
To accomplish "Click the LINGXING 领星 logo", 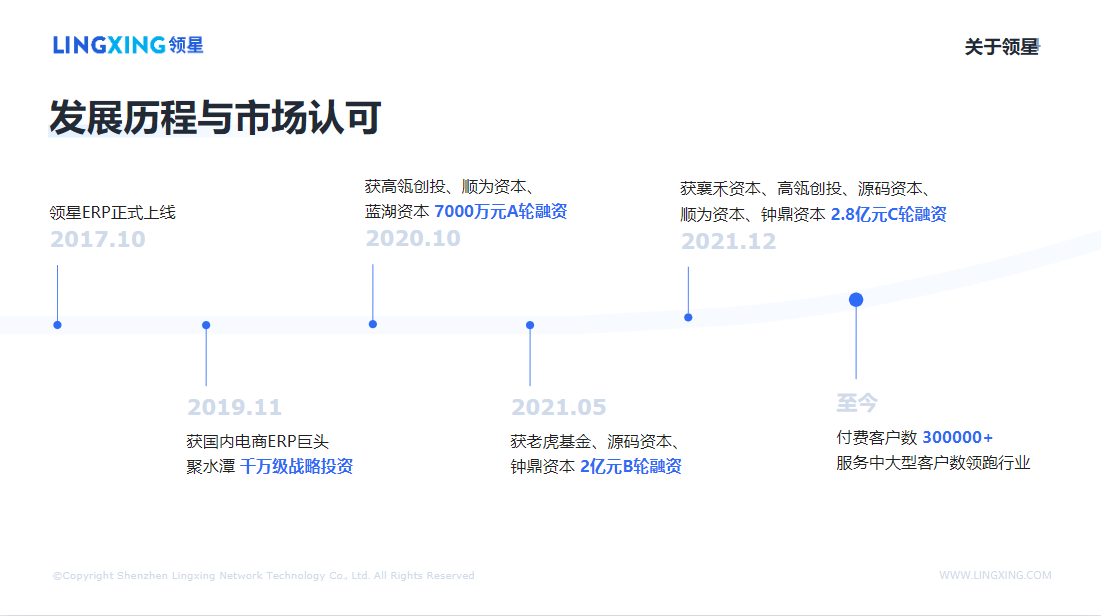I will (128, 45).
